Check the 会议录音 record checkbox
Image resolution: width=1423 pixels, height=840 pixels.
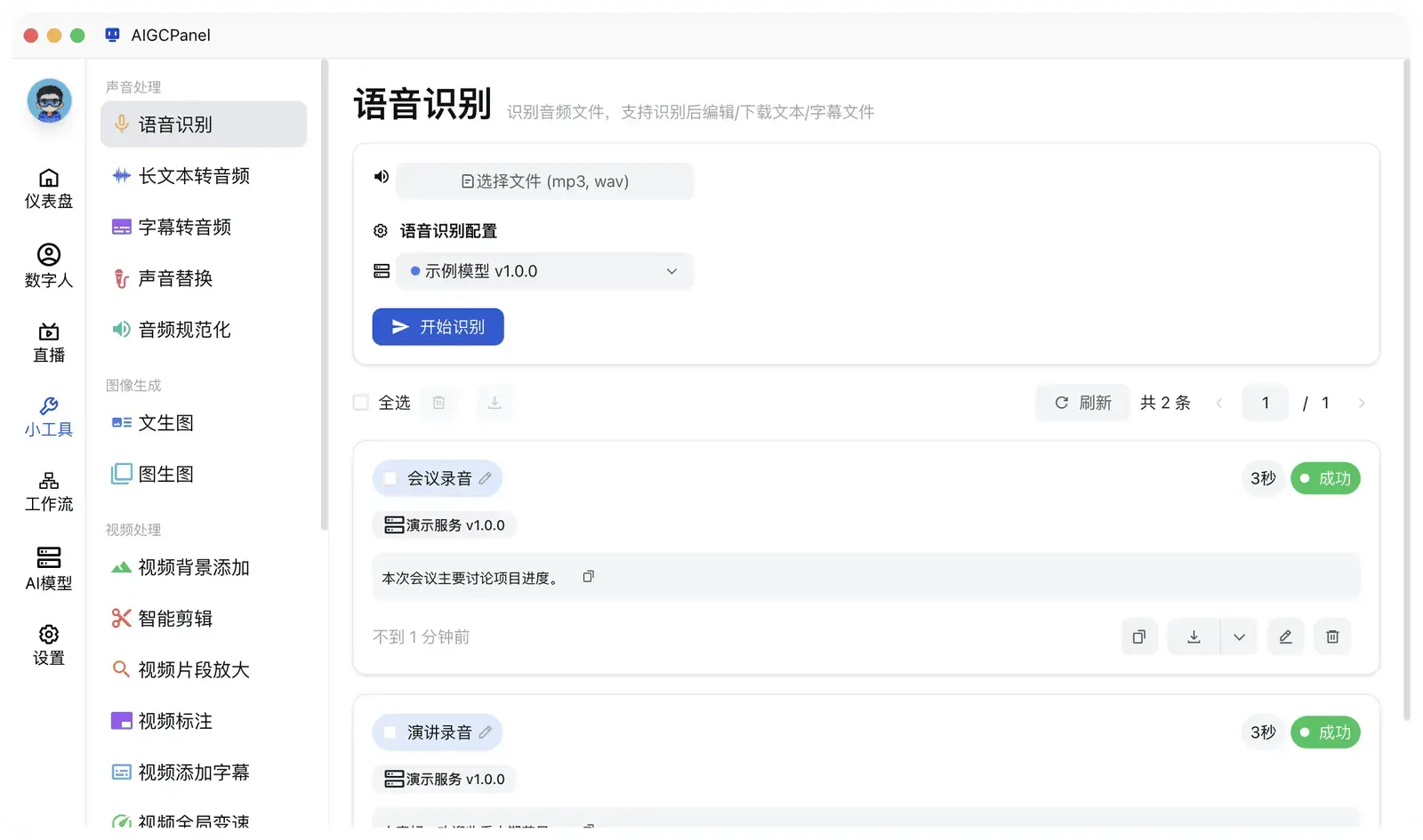(x=390, y=478)
